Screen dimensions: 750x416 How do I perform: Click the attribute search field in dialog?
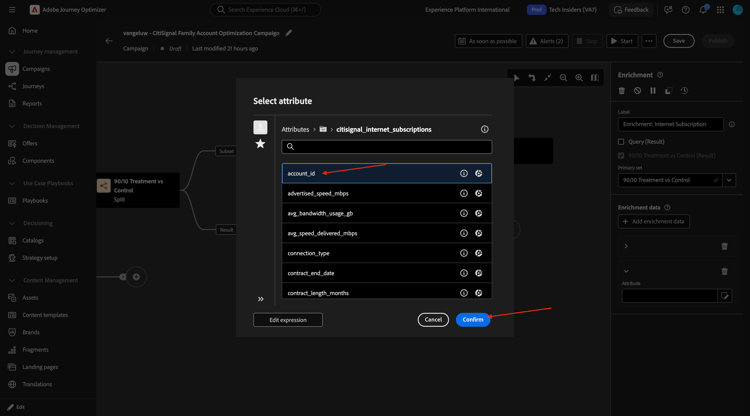pyautogui.click(x=386, y=147)
